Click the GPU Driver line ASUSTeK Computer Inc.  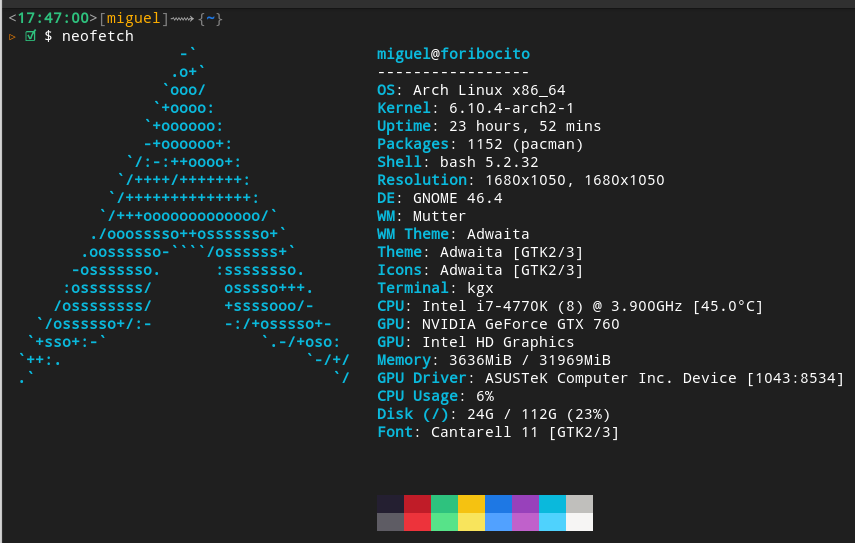click(611, 378)
